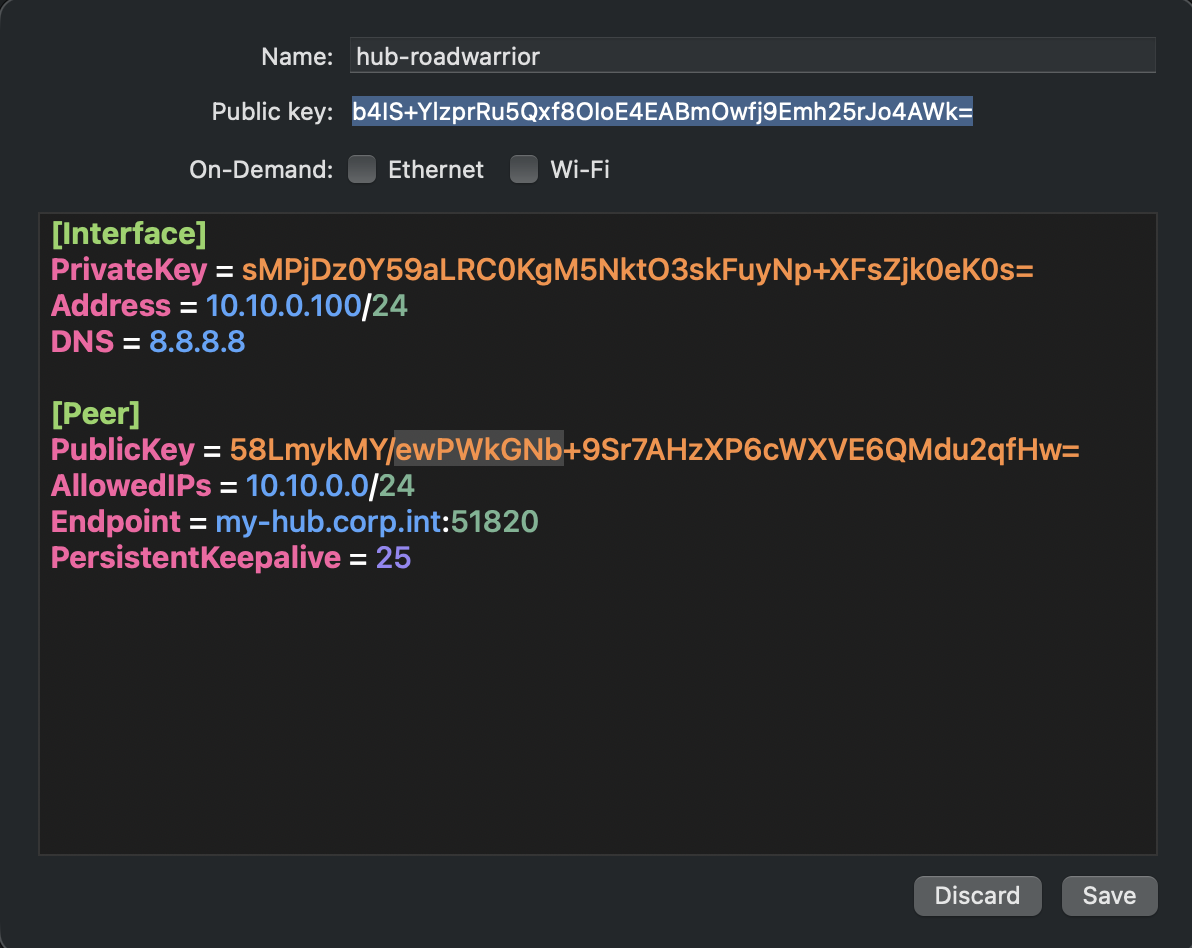This screenshot has height=948, width=1192.
Task: Save the tunnel configuration
Action: (1109, 896)
